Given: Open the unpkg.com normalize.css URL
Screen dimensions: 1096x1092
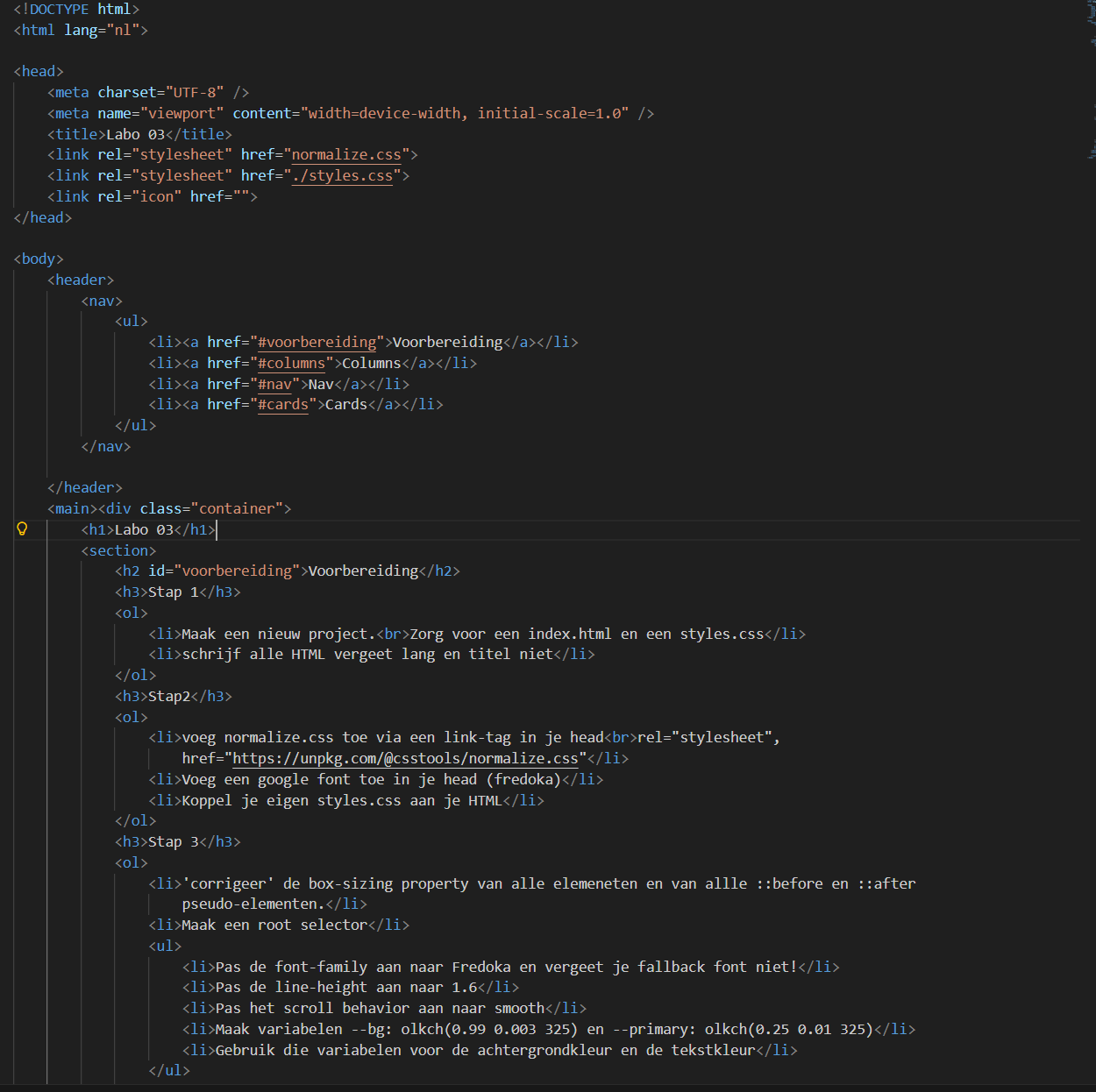Looking at the screenshot, I should point(405,759).
